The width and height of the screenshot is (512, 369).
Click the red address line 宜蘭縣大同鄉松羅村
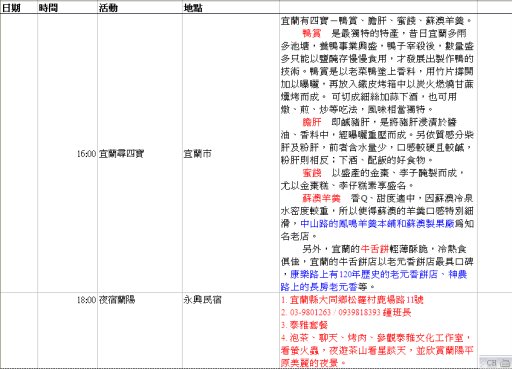point(352,300)
